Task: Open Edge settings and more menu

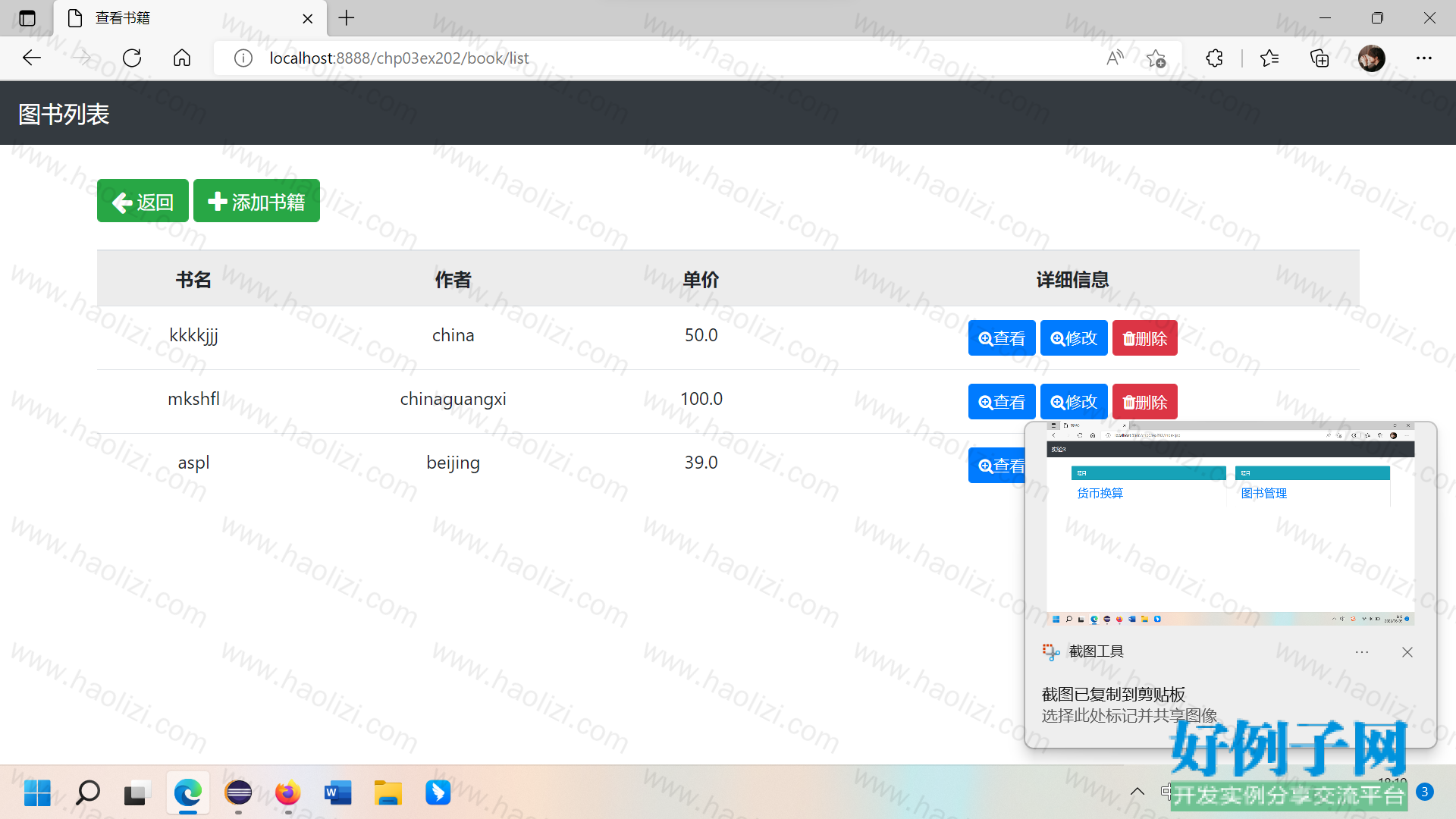Action: (1424, 58)
